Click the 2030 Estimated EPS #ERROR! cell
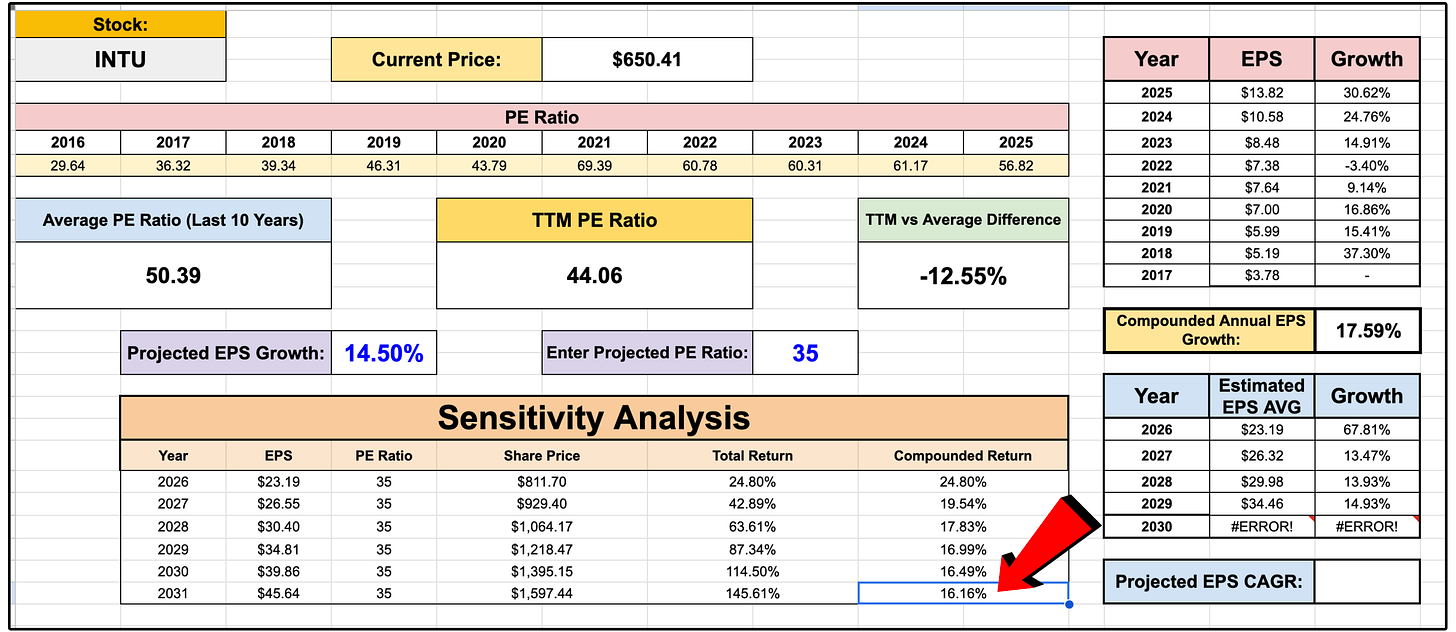1456x632 pixels. click(x=1261, y=527)
